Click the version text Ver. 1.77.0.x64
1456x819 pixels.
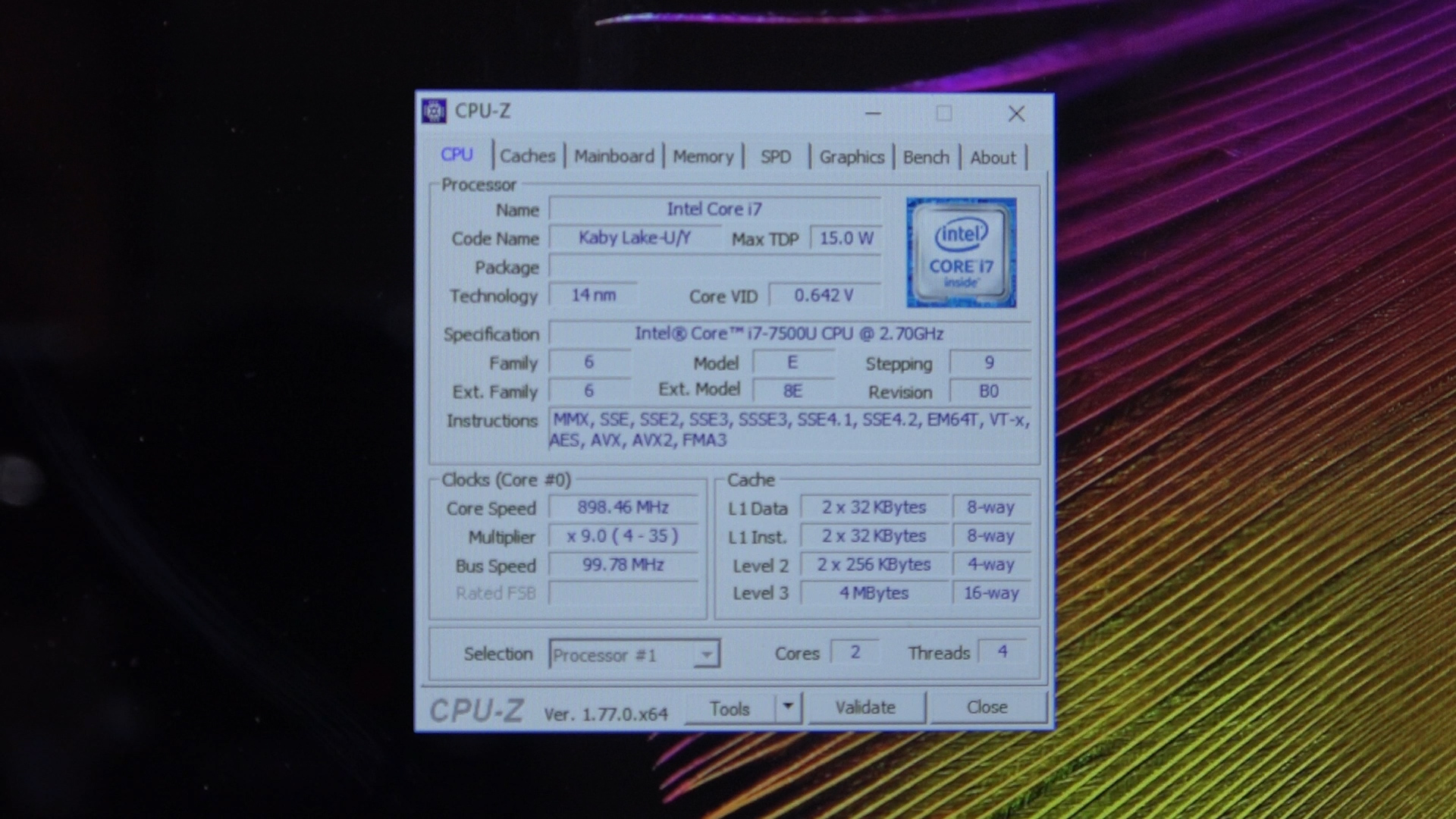coord(606,714)
